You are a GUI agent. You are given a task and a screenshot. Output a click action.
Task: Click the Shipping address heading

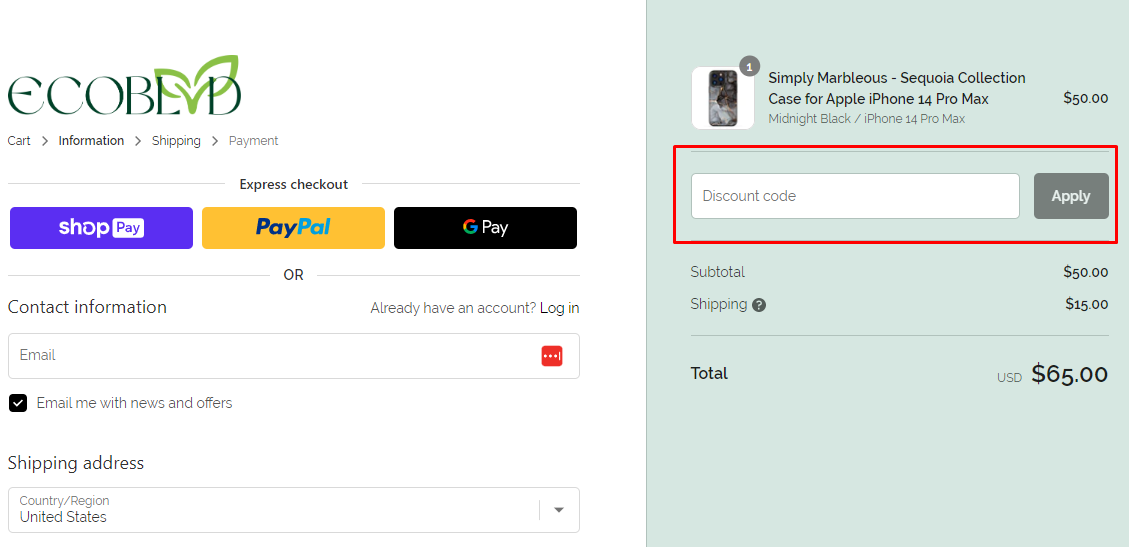click(76, 463)
